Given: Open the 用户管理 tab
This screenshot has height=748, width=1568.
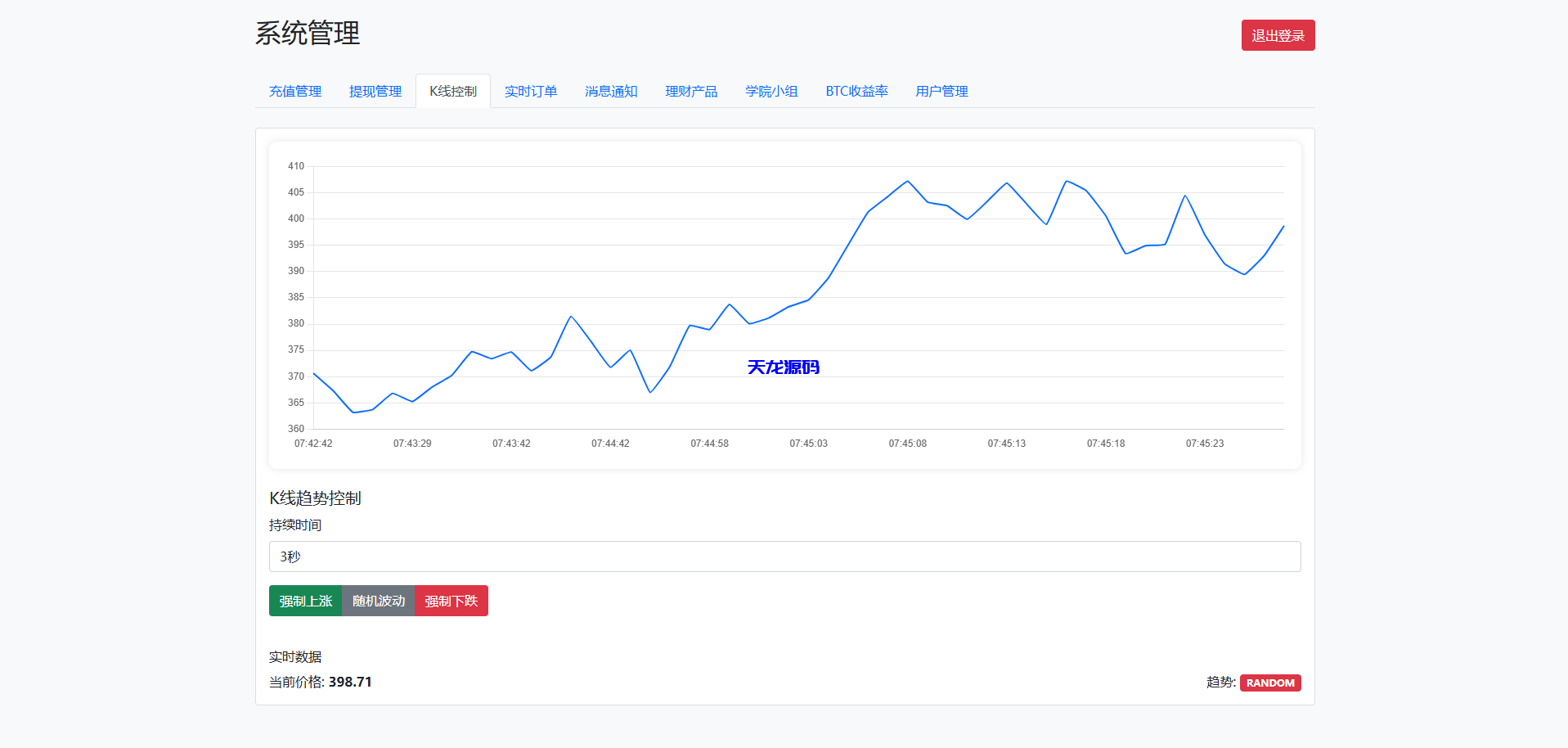Looking at the screenshot, I should point(941,92).
